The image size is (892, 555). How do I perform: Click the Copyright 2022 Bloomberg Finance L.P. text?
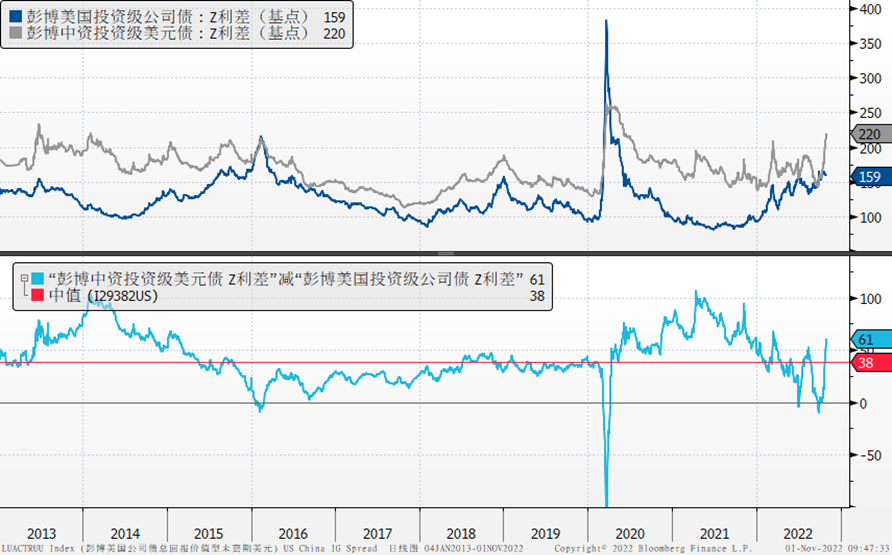coord(653,549)
